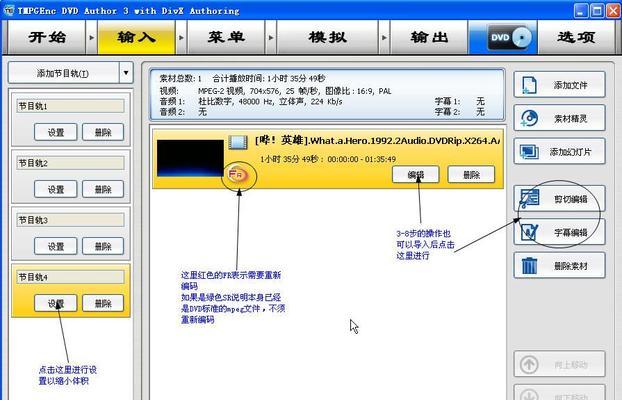Click the 添加节目轨(T) button
The height and width of the screenshot is (400, 622).
(x=63, y=73)
